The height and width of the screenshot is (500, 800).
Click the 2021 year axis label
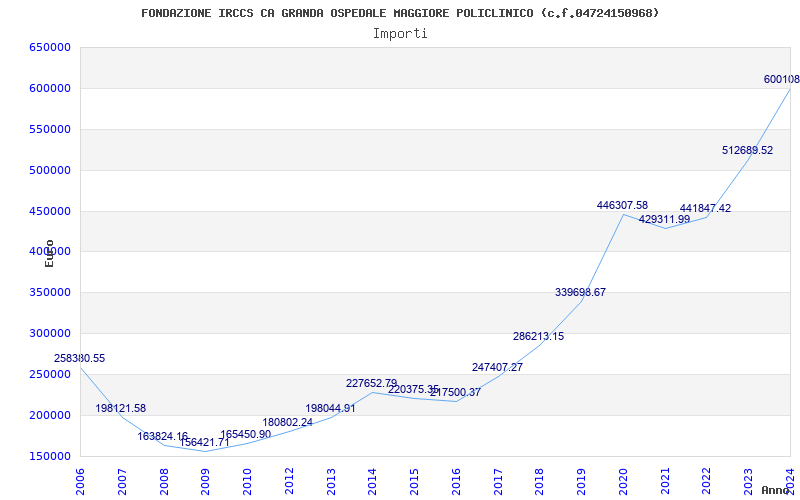[x=665, y=481]
